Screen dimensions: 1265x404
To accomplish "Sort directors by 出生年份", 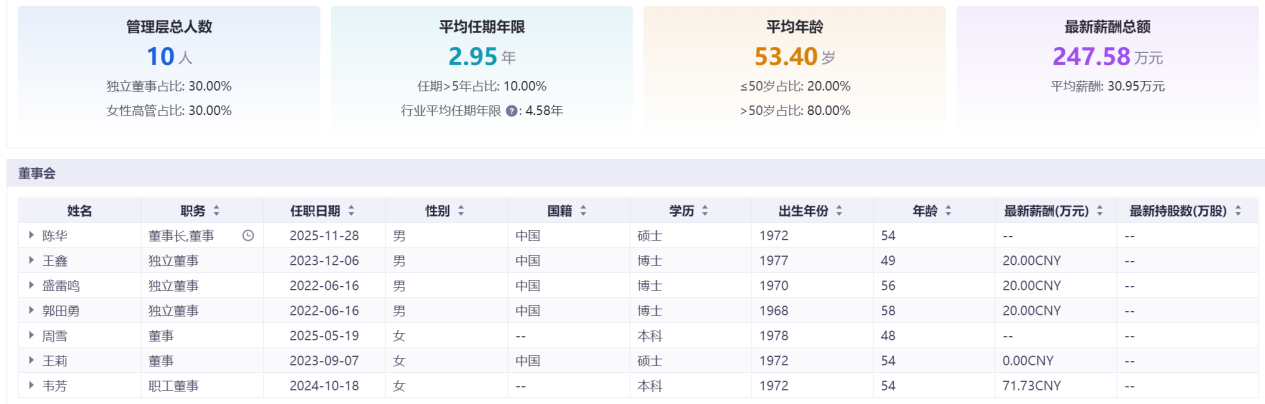I will 839,211.
